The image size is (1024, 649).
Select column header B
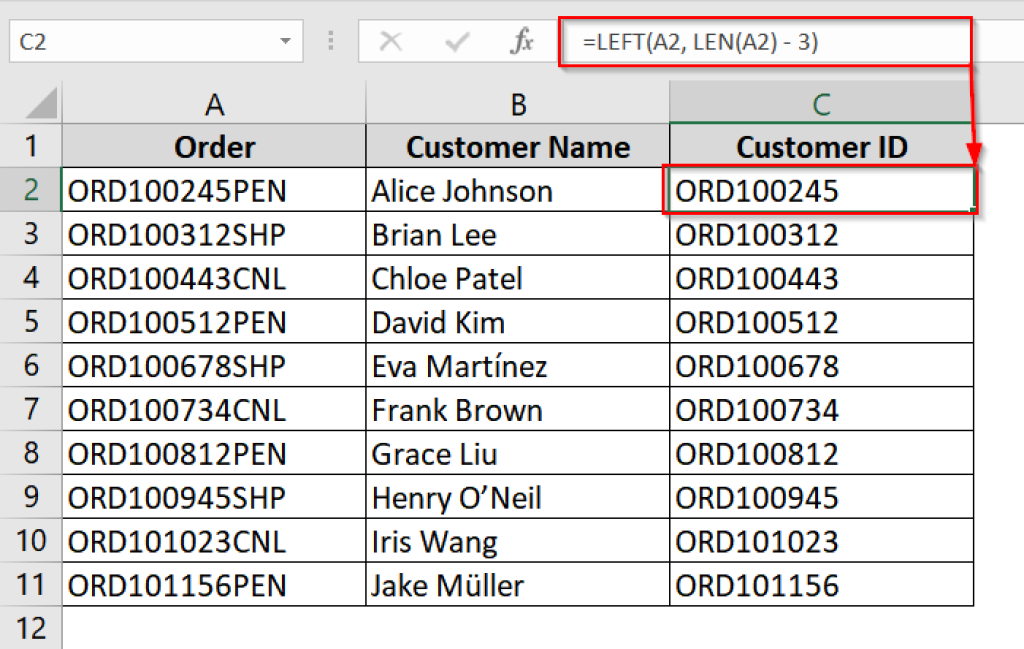[517, 103]
